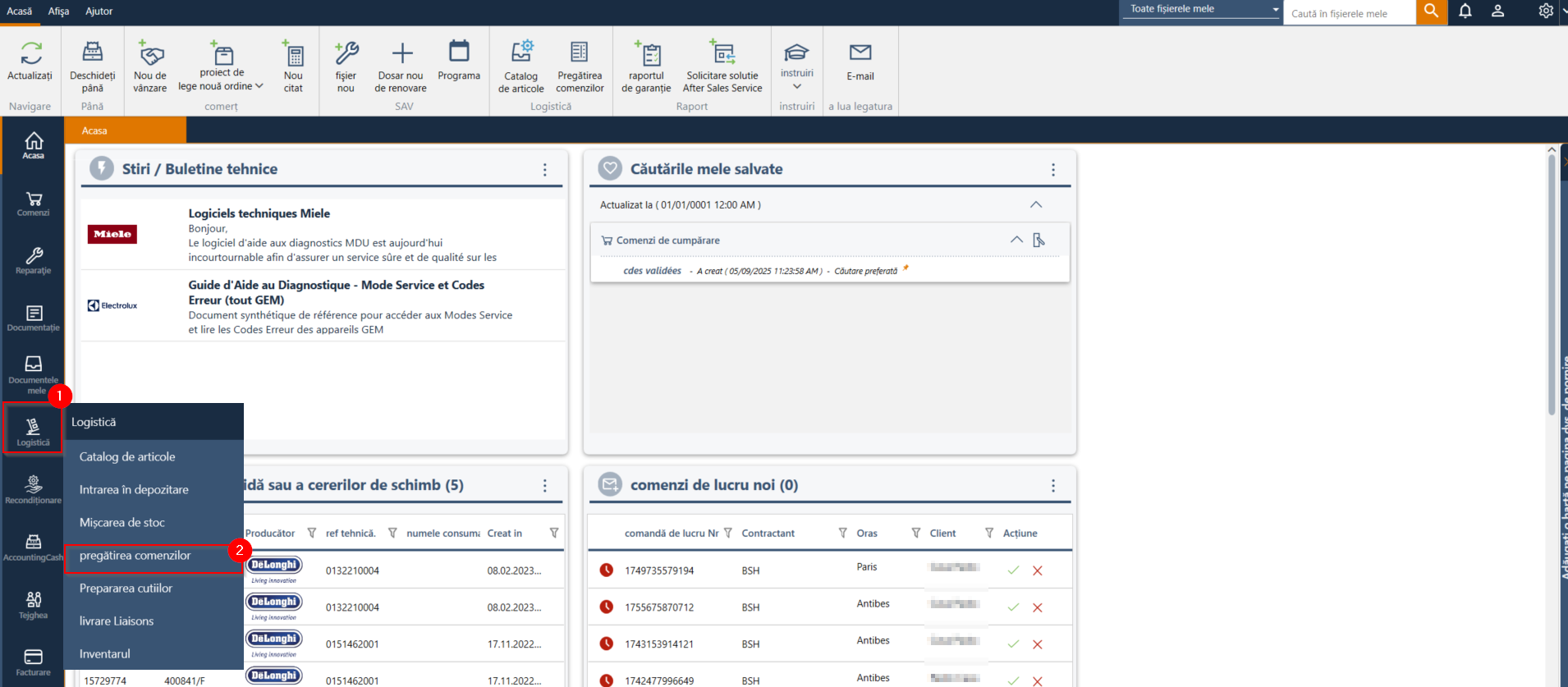
Task: Click the search magnifier button
Action: pos(1432,11)
